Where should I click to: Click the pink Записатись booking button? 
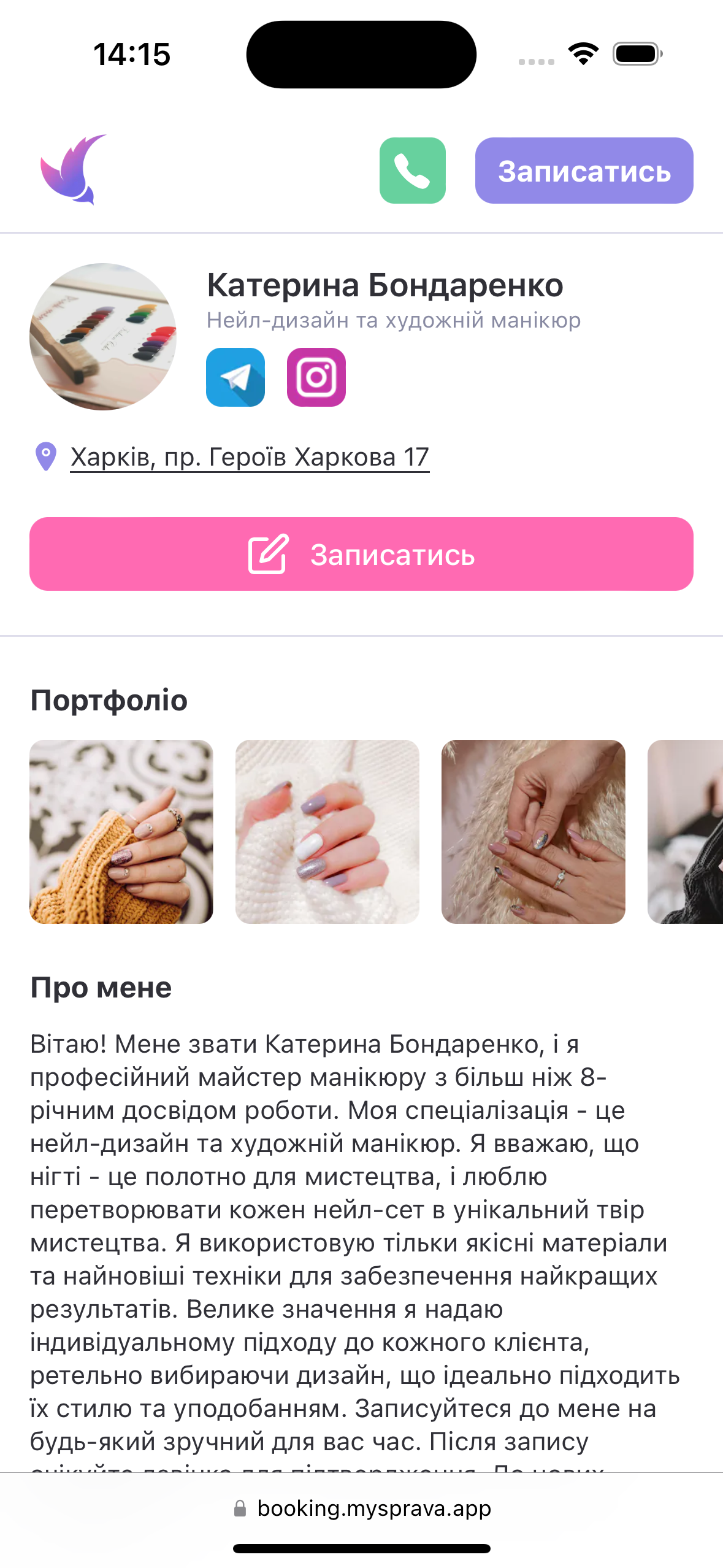361,554
